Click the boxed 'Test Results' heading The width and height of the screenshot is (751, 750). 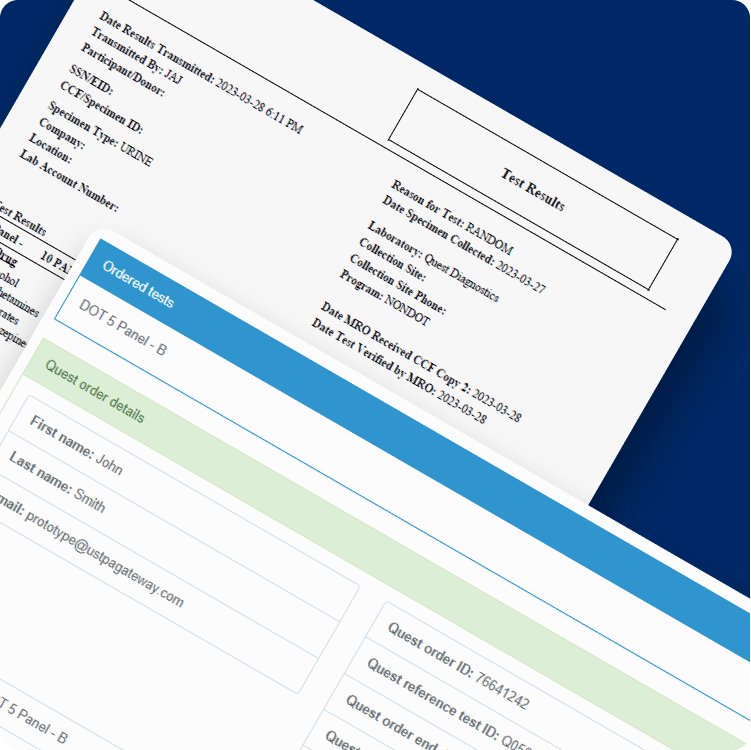pos(533,189)
